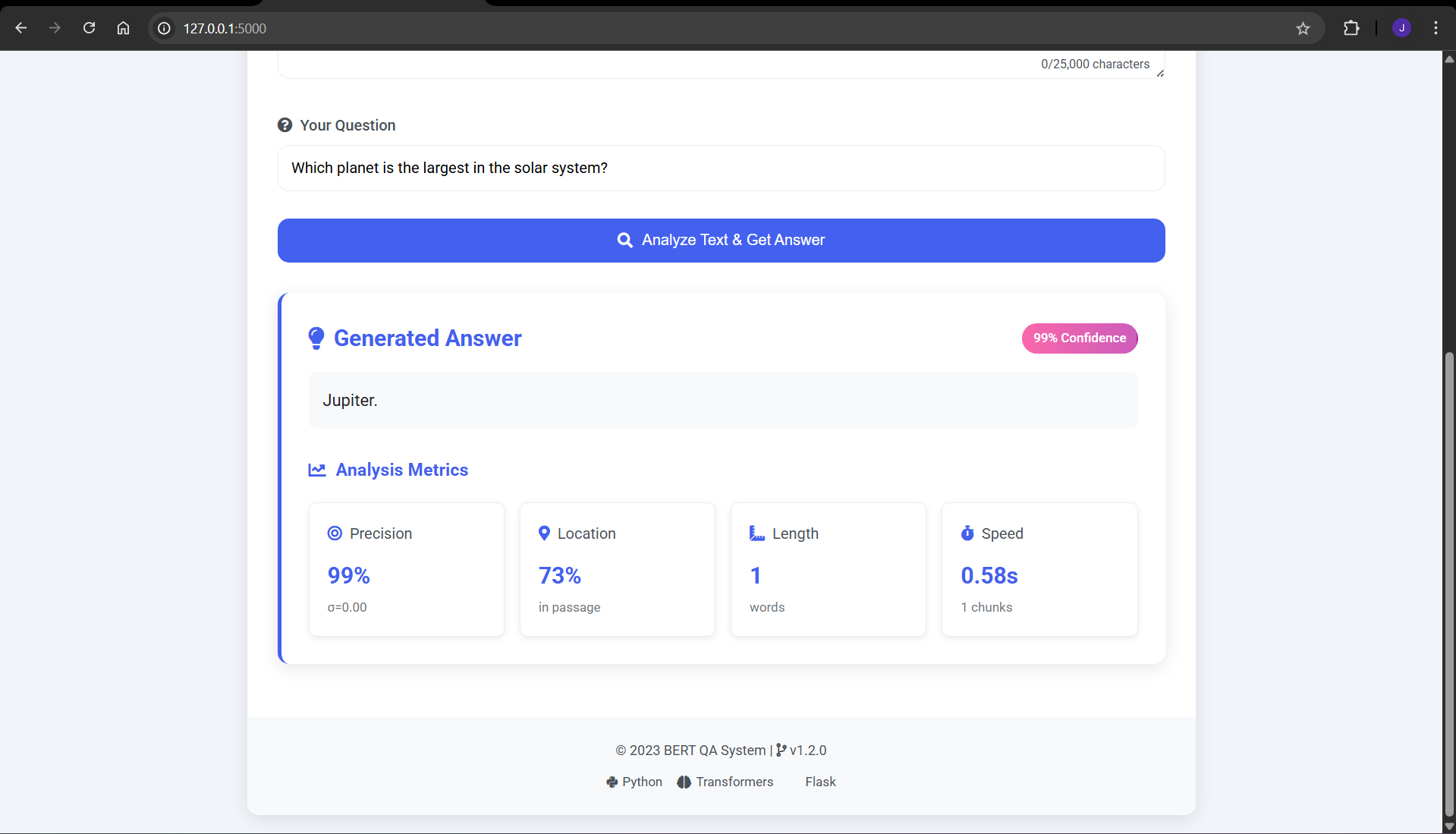1456x834 pixels.
Task: Open the browser extensions puzzle icon
Action: [1351, 29]
